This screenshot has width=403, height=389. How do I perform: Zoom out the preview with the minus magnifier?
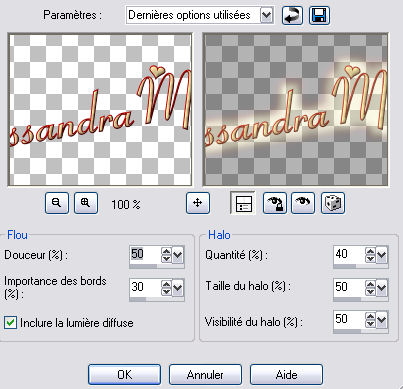(57, 203)
